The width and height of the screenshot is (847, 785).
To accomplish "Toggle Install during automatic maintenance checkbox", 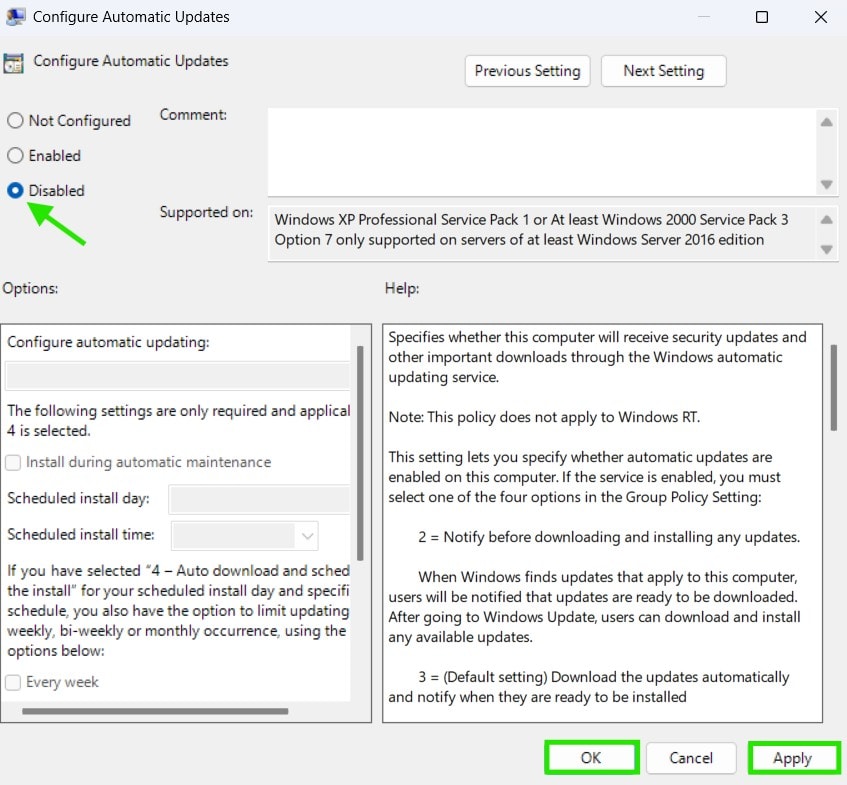I will pyautogui.click(x=14, y=462).
